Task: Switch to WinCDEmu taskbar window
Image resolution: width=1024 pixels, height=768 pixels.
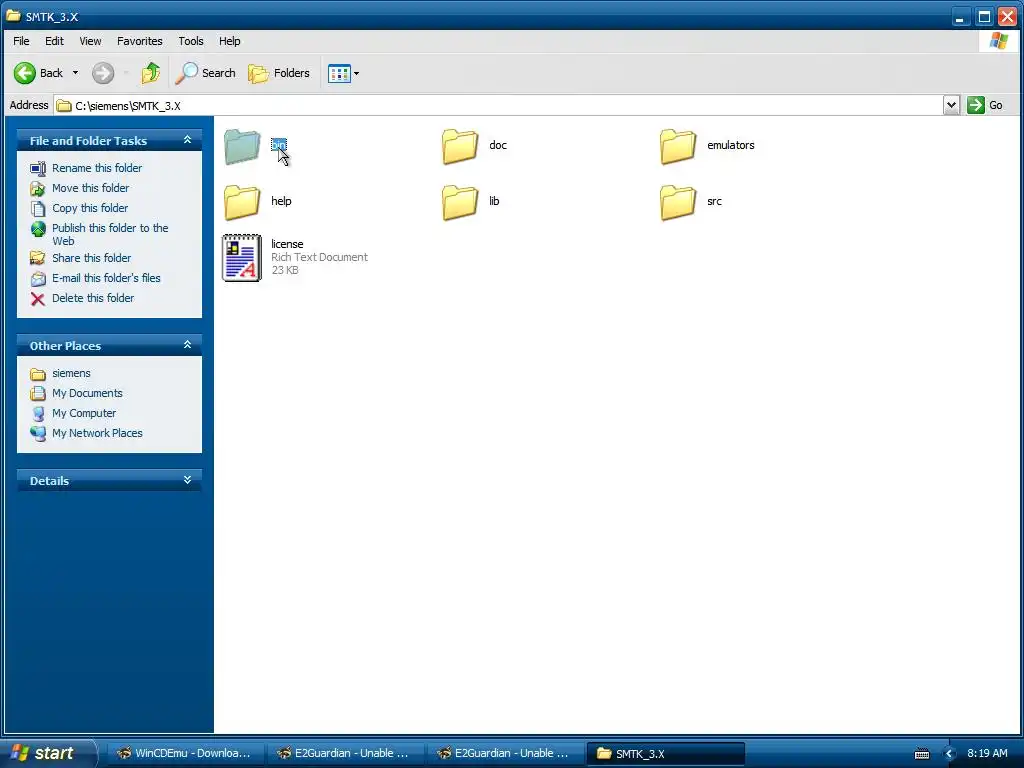Action: [185, 754]
